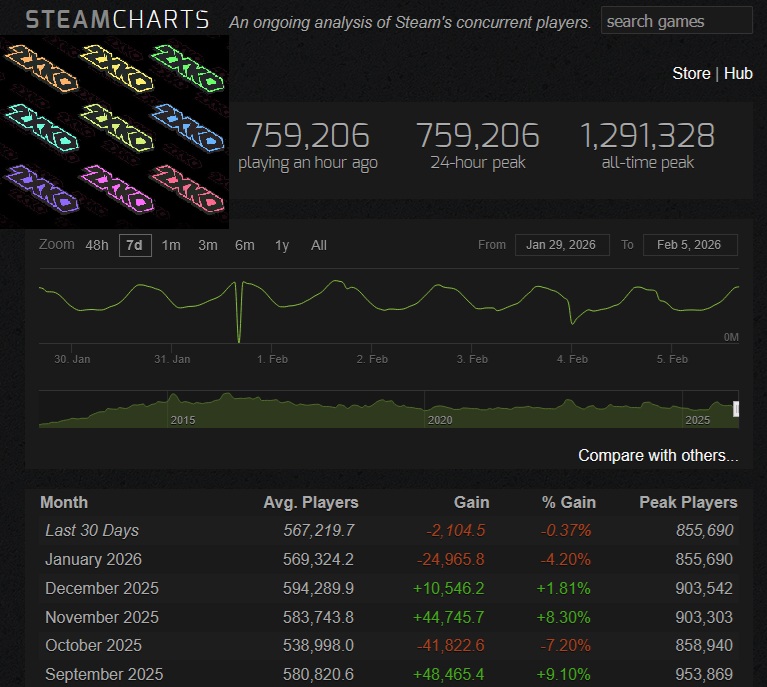Choose the 6m zoom option

pos(245,245)
